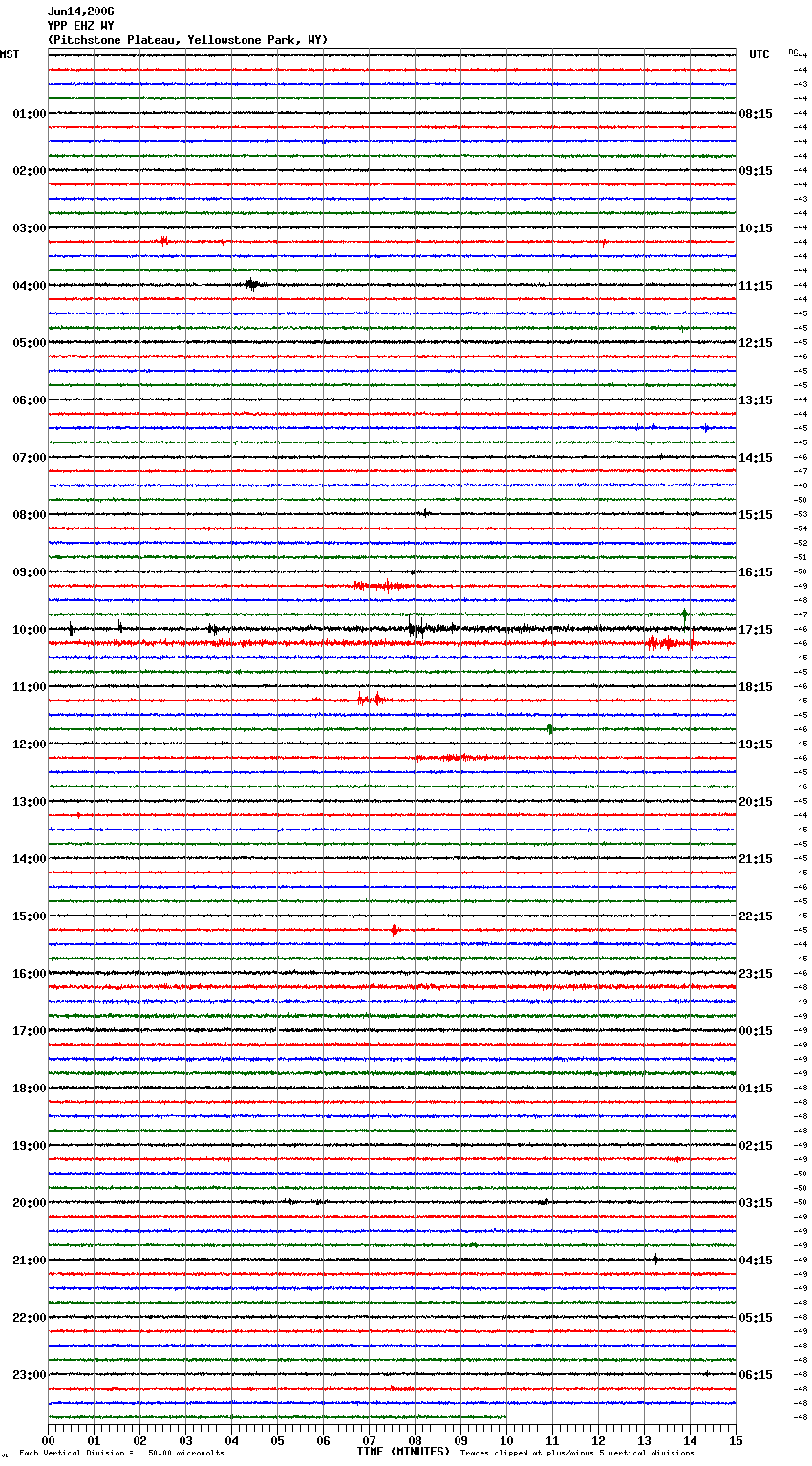Click the date label Jun14,2006

pyautogui.click(x=80, y=11)
